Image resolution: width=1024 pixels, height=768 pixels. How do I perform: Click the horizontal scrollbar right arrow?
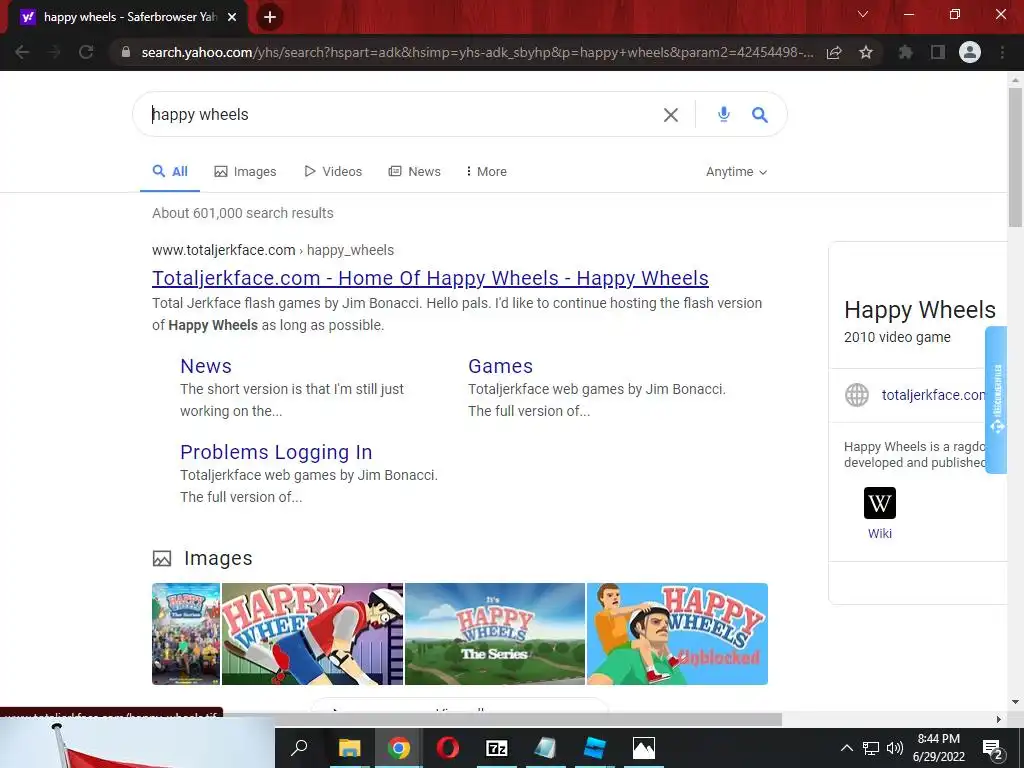999,720
